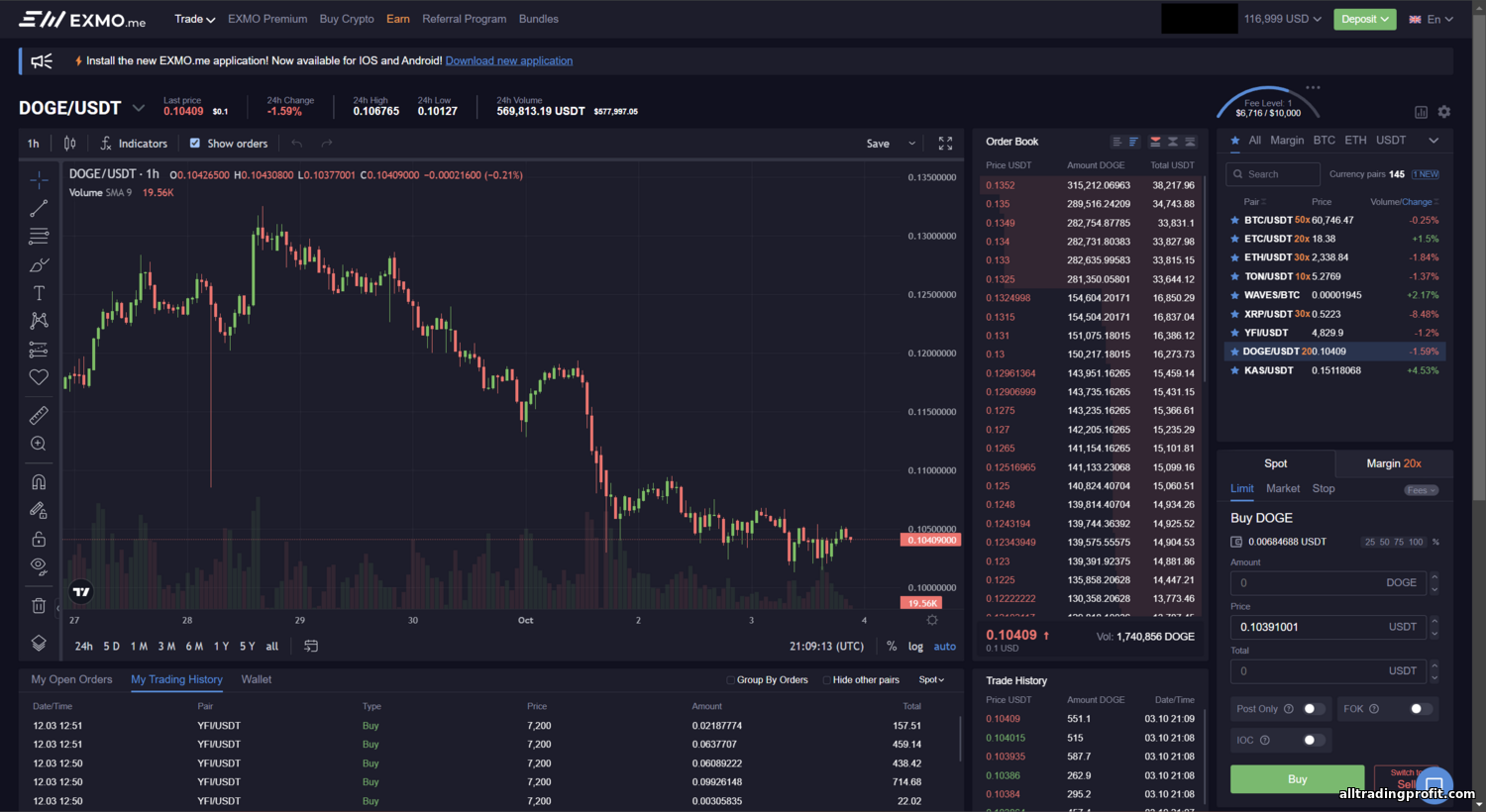Click the Amount DOGE input field
Screen dimensions: 1486x812
[1327, 583]
